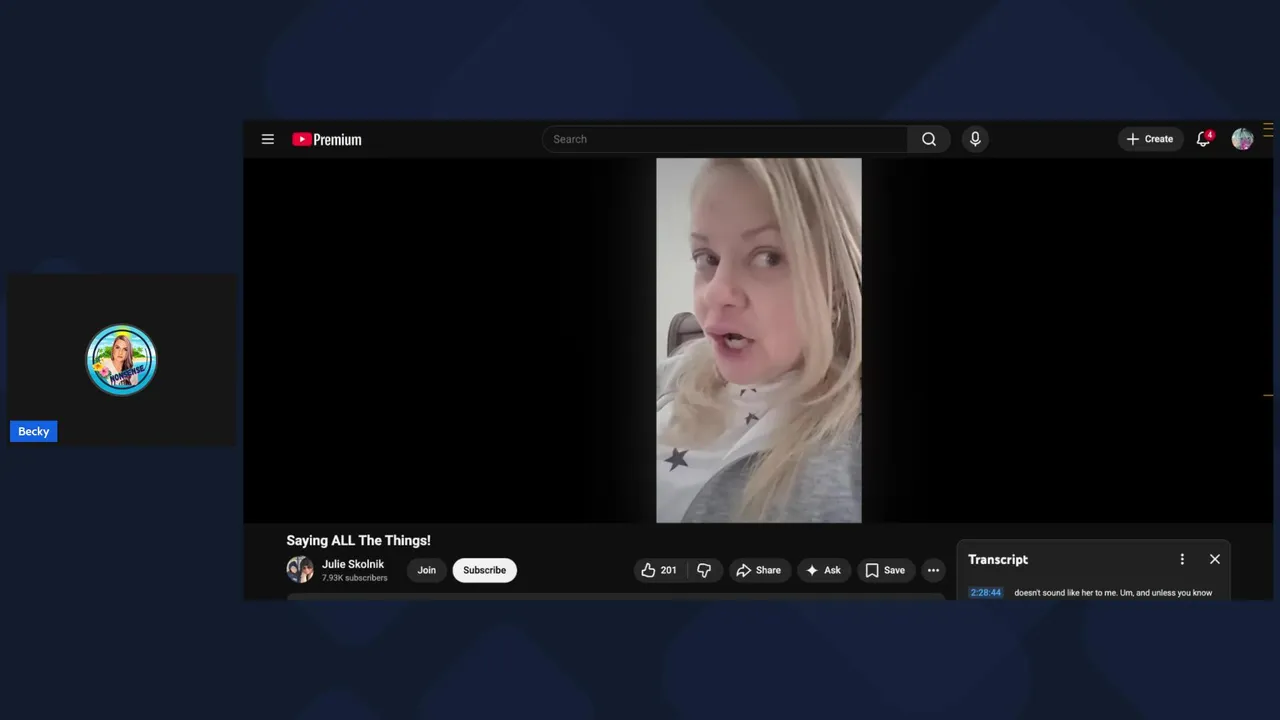Open the YouTube hamburger guide menu
The height and width of the screenshot is (720, 1280).
(268, 139)
